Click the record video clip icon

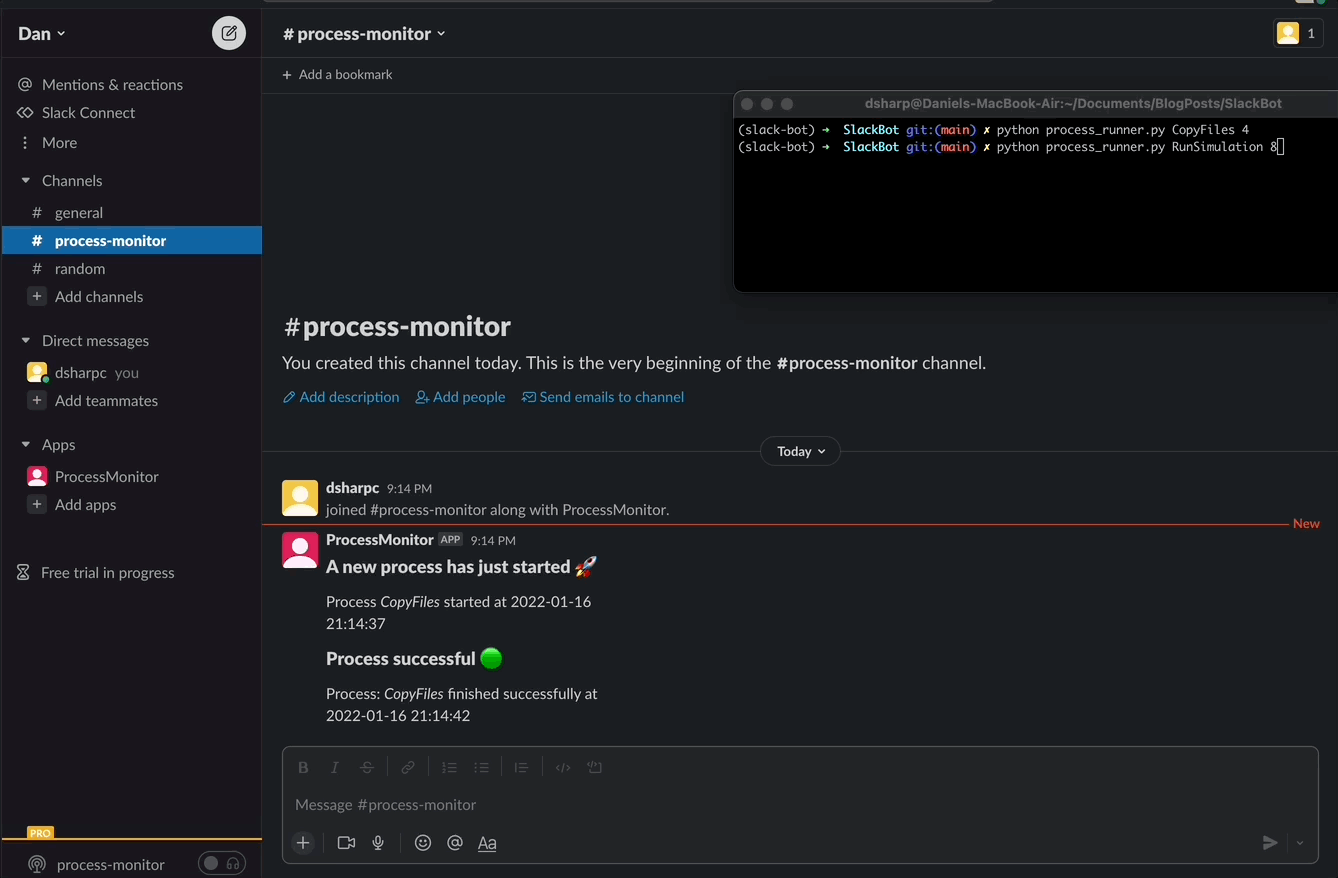tap(346, 843)
